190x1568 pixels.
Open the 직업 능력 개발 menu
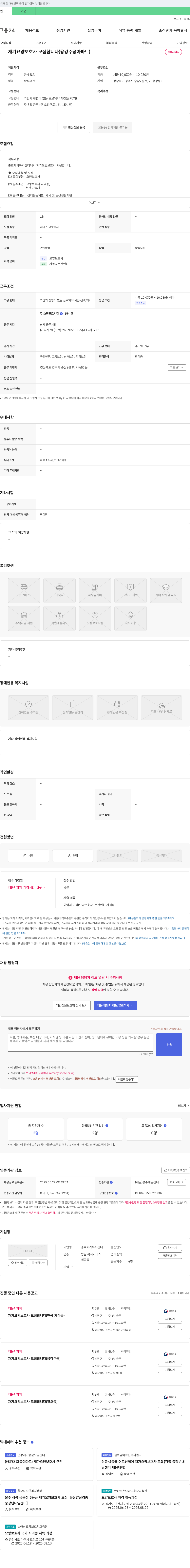click(129, 30)
